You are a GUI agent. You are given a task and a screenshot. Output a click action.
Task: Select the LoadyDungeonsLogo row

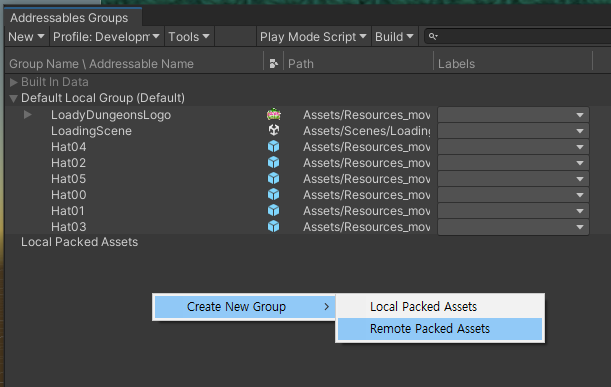point(111,115)
